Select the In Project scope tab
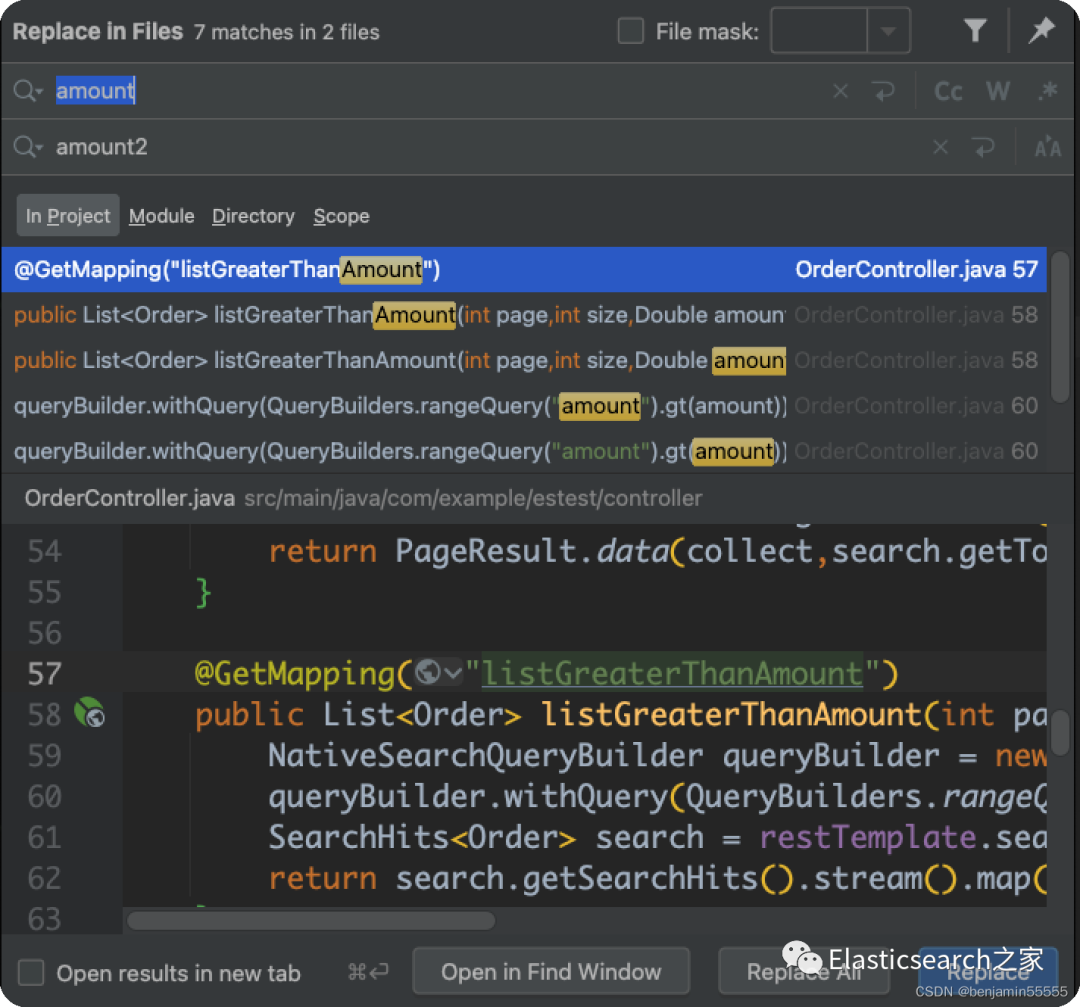 click(x=68, y=216)
